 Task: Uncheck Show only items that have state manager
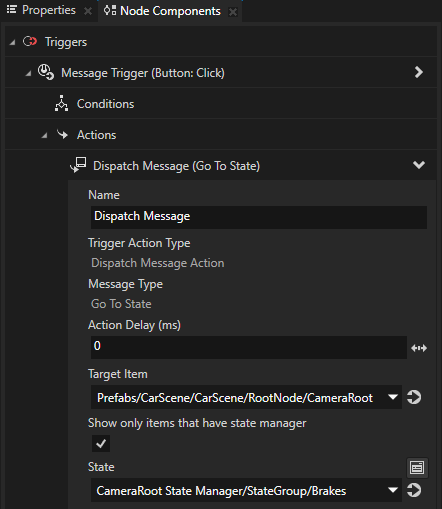[101, 443]
